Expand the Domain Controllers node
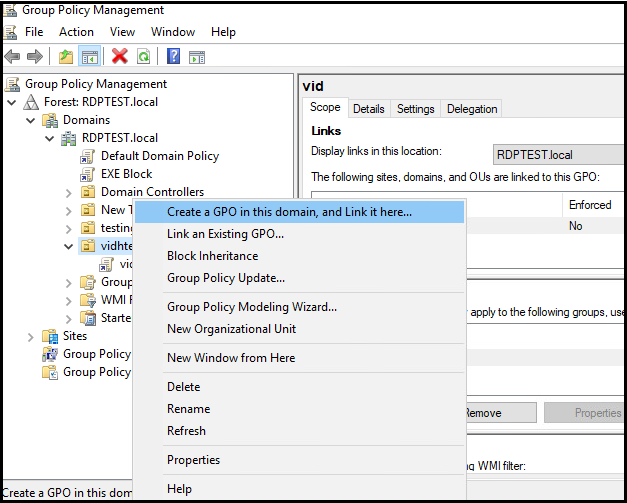 [69, 193]
